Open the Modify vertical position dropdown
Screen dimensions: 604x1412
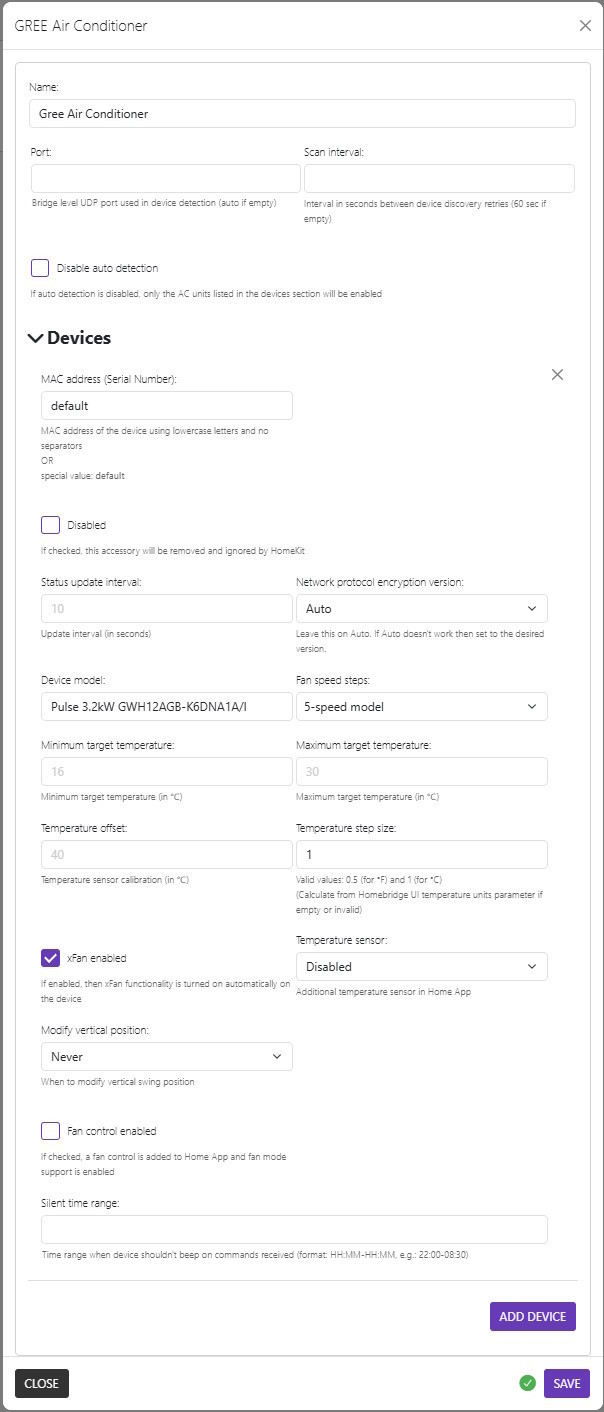pos(167,1056)
